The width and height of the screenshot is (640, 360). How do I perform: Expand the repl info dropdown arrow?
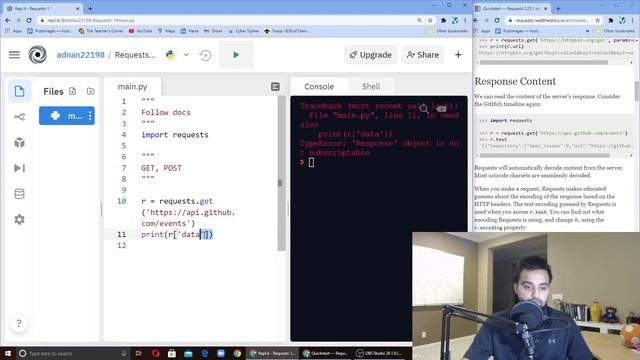pos(186,55)
